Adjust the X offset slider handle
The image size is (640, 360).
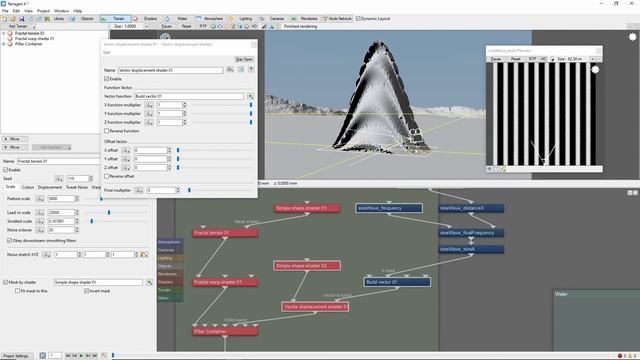coord(178,150)
